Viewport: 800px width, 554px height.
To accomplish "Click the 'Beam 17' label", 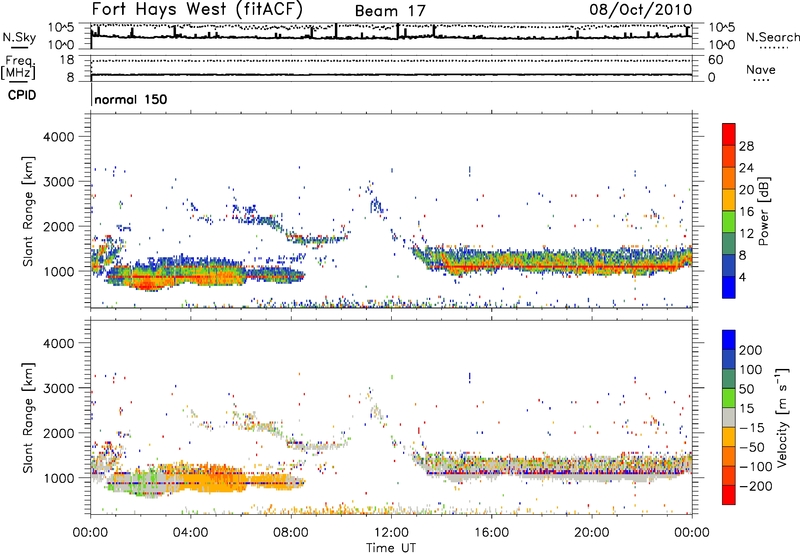I will coord(390,11).
